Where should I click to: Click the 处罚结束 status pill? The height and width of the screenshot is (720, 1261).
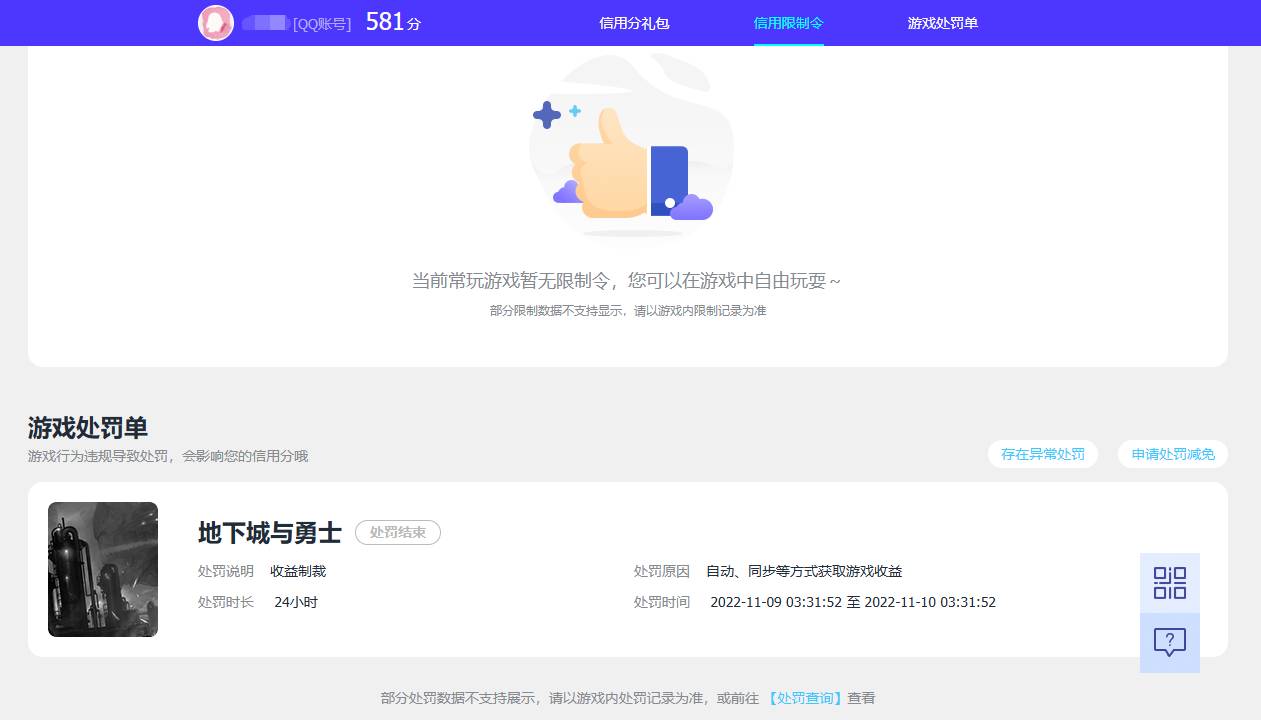[397, 532]
